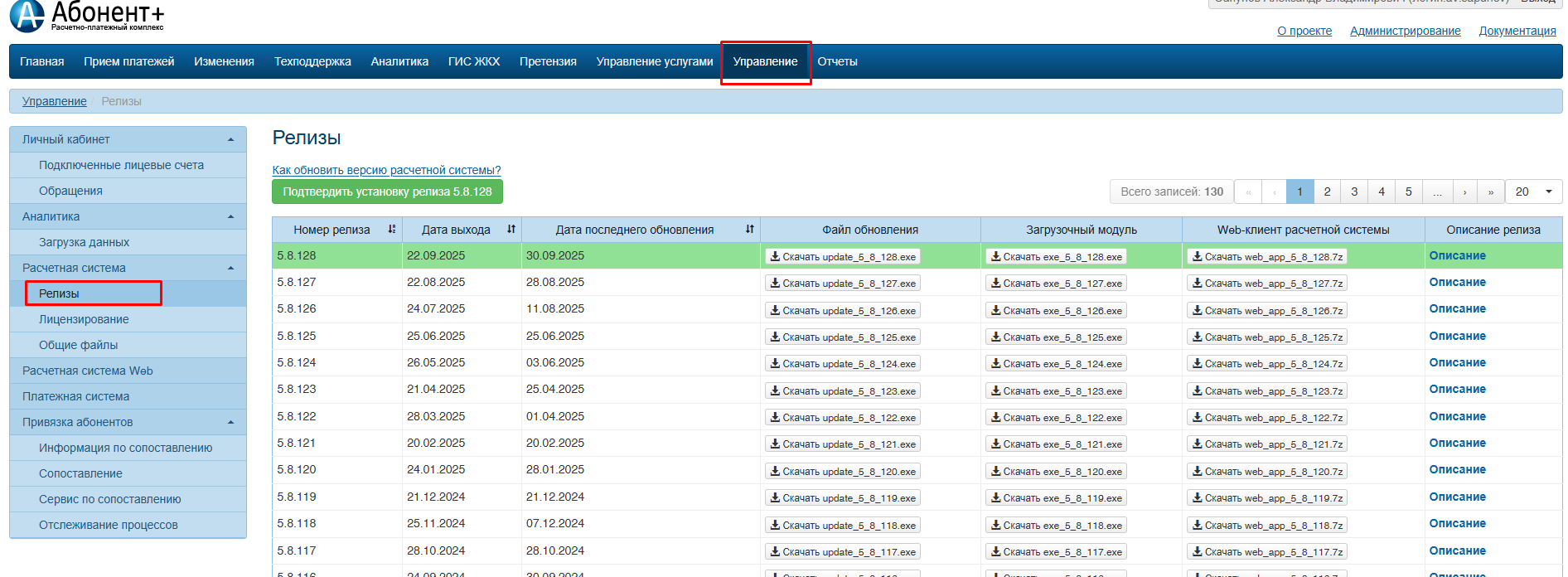The image size is (1568, 577).
Task: Sort by Дата последнего обновления column
Action: (x=749, y=230)
